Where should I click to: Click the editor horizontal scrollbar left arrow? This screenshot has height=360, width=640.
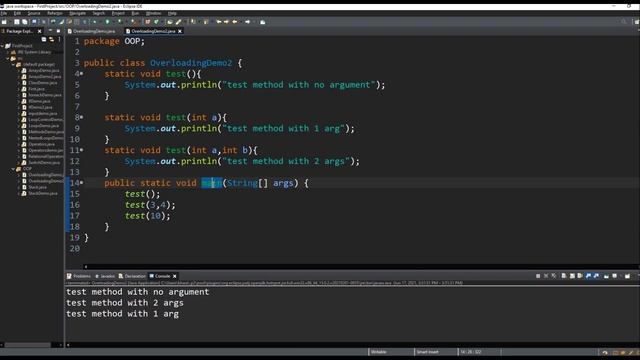tap(86, 267)
